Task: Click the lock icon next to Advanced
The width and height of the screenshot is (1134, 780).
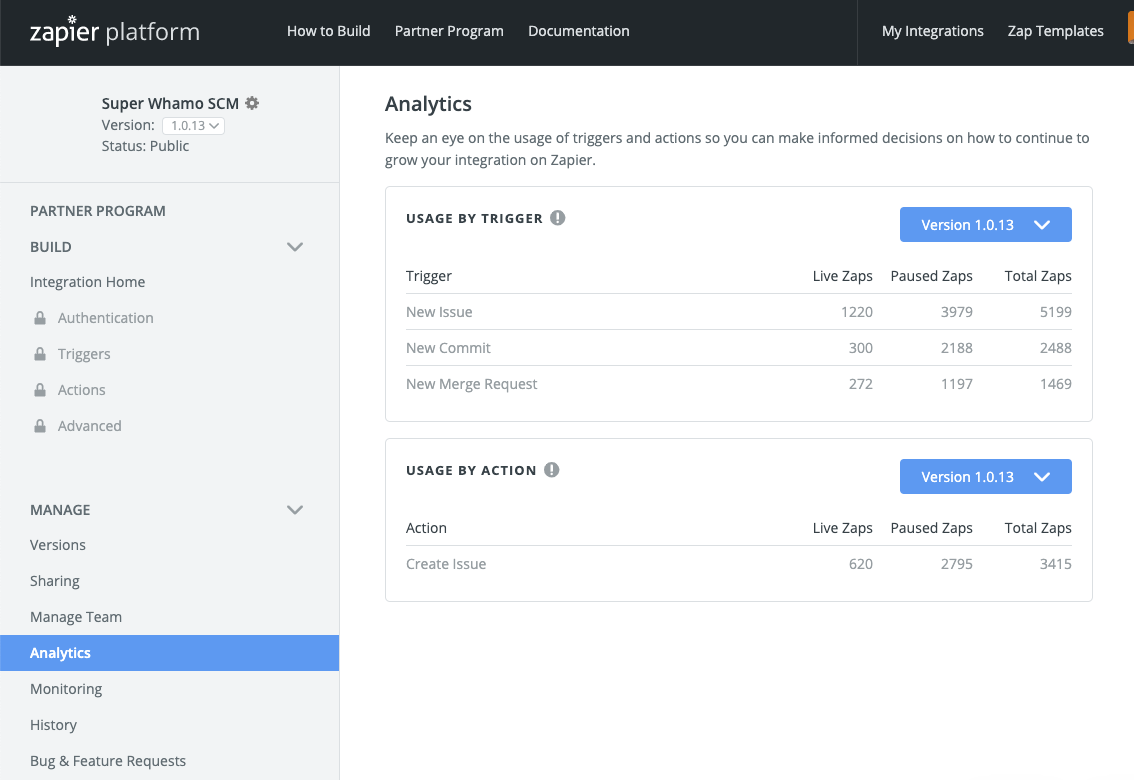Action: coord(40,426)
